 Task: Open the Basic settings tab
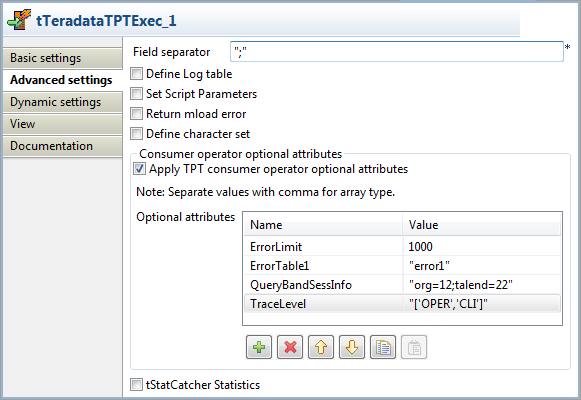(x=63, y=58)
